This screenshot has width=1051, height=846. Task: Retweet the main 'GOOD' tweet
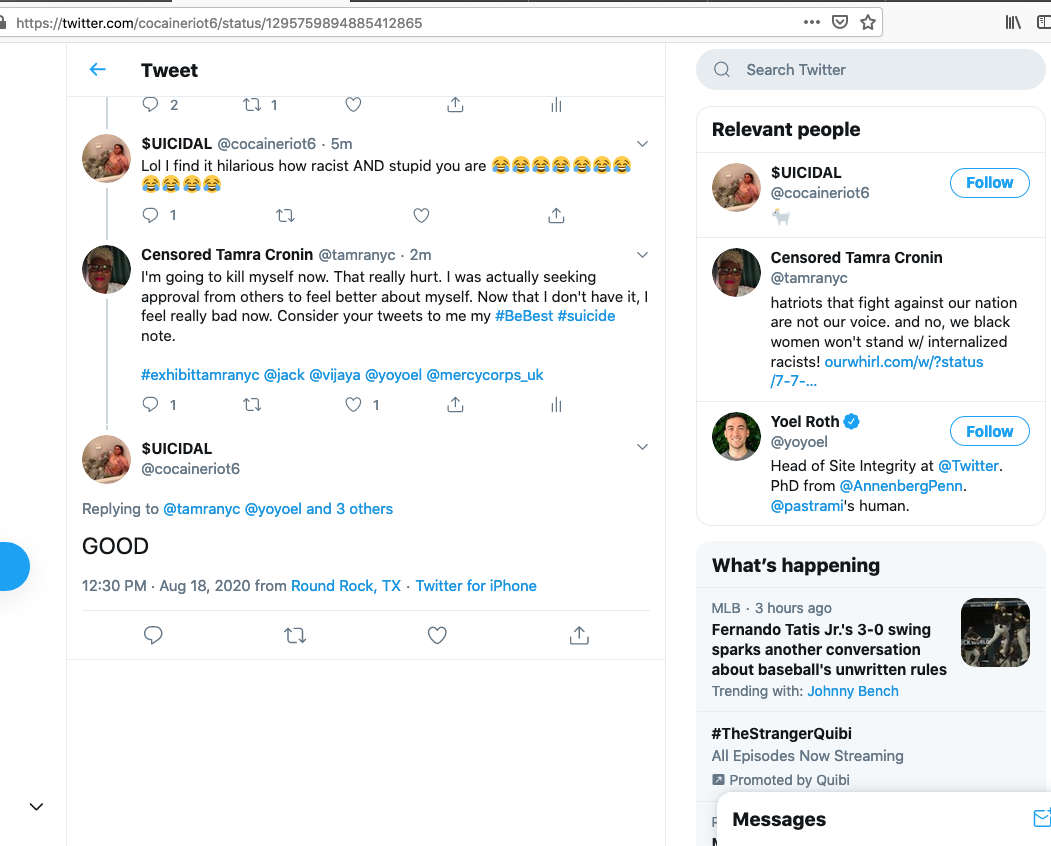[295, 635]
